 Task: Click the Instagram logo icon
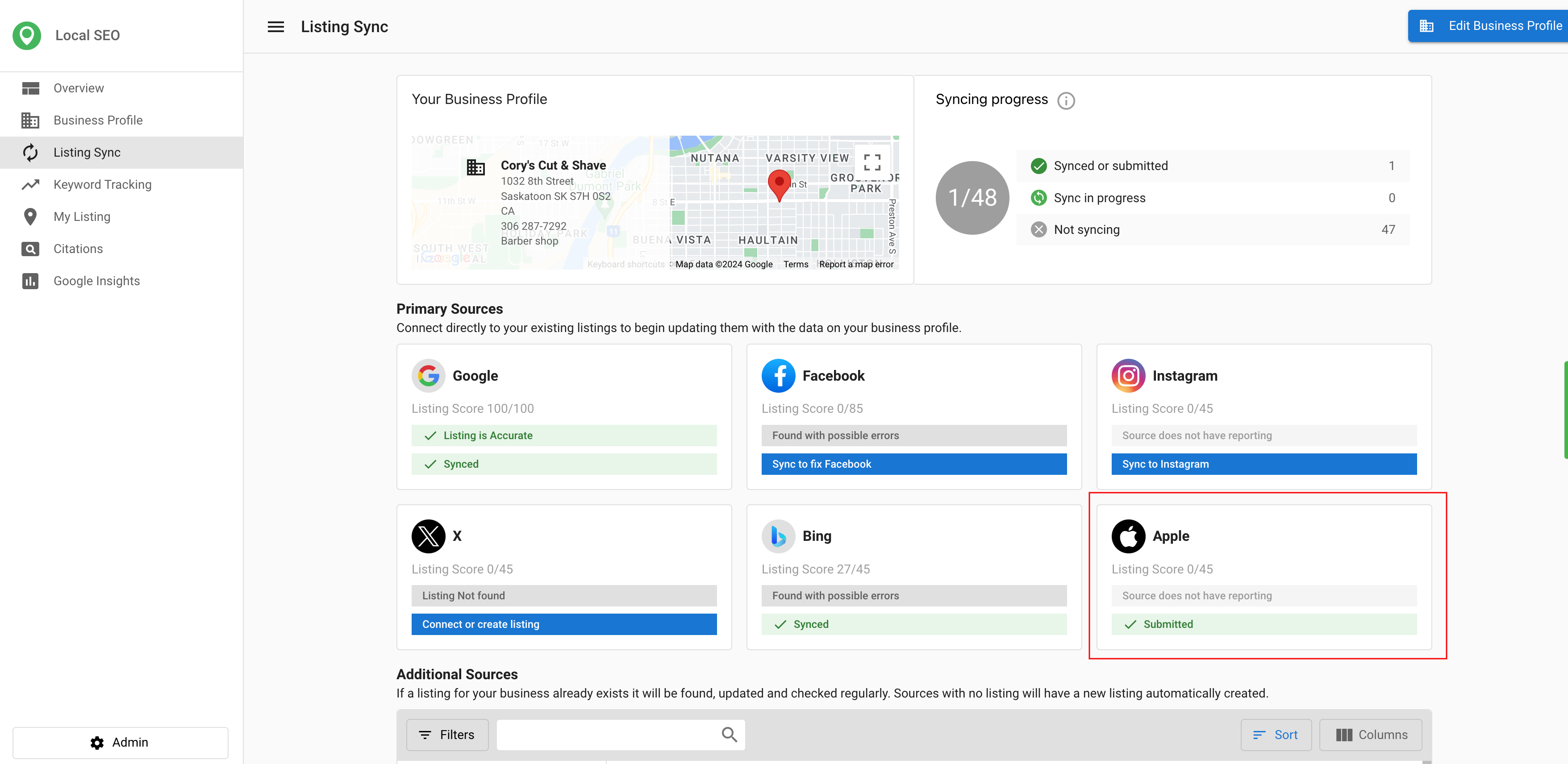(x=1129, y=376)
